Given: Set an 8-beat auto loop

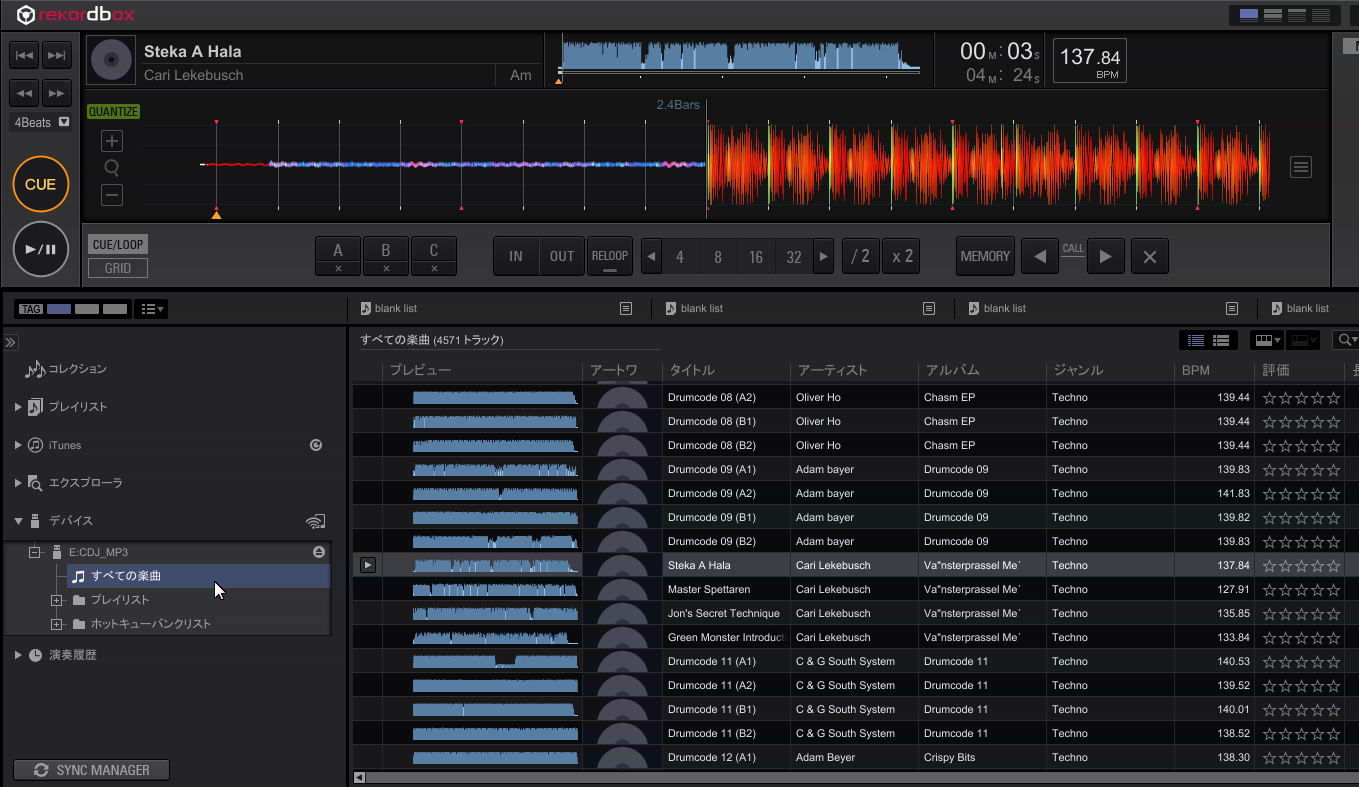Looking at the screenshot, I should coord(718,257).
